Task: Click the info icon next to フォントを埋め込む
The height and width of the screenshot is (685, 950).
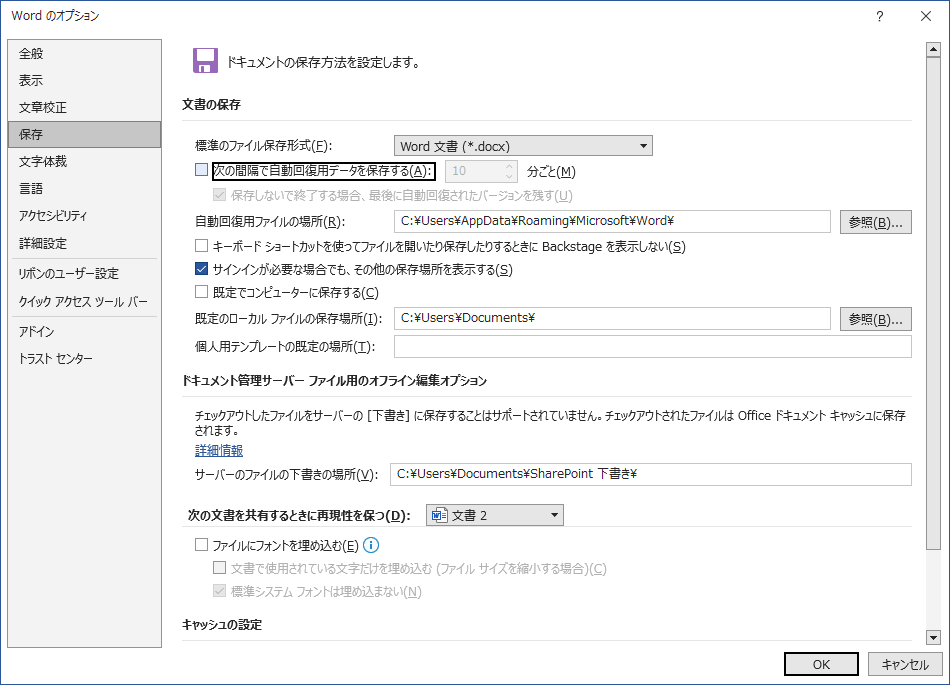Action: pos(371,545)
